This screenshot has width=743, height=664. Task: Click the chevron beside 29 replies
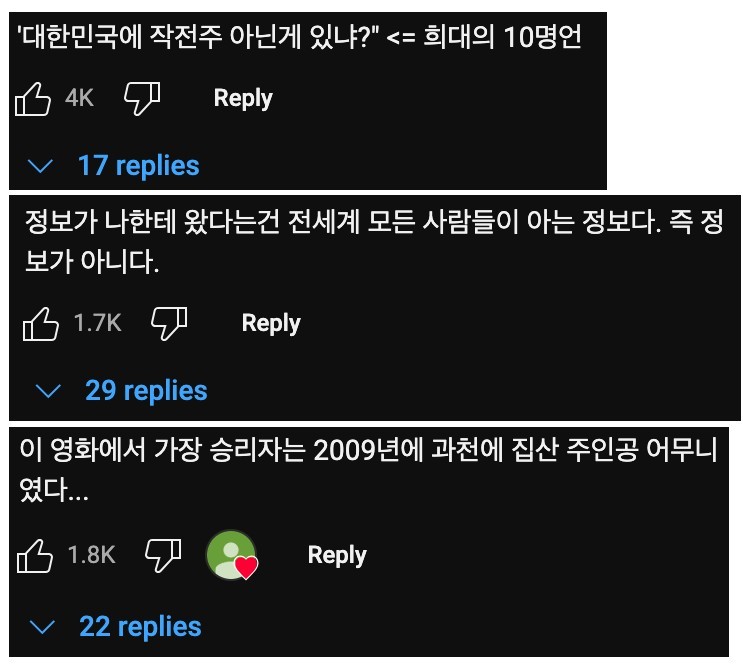[x=48, y=391]
